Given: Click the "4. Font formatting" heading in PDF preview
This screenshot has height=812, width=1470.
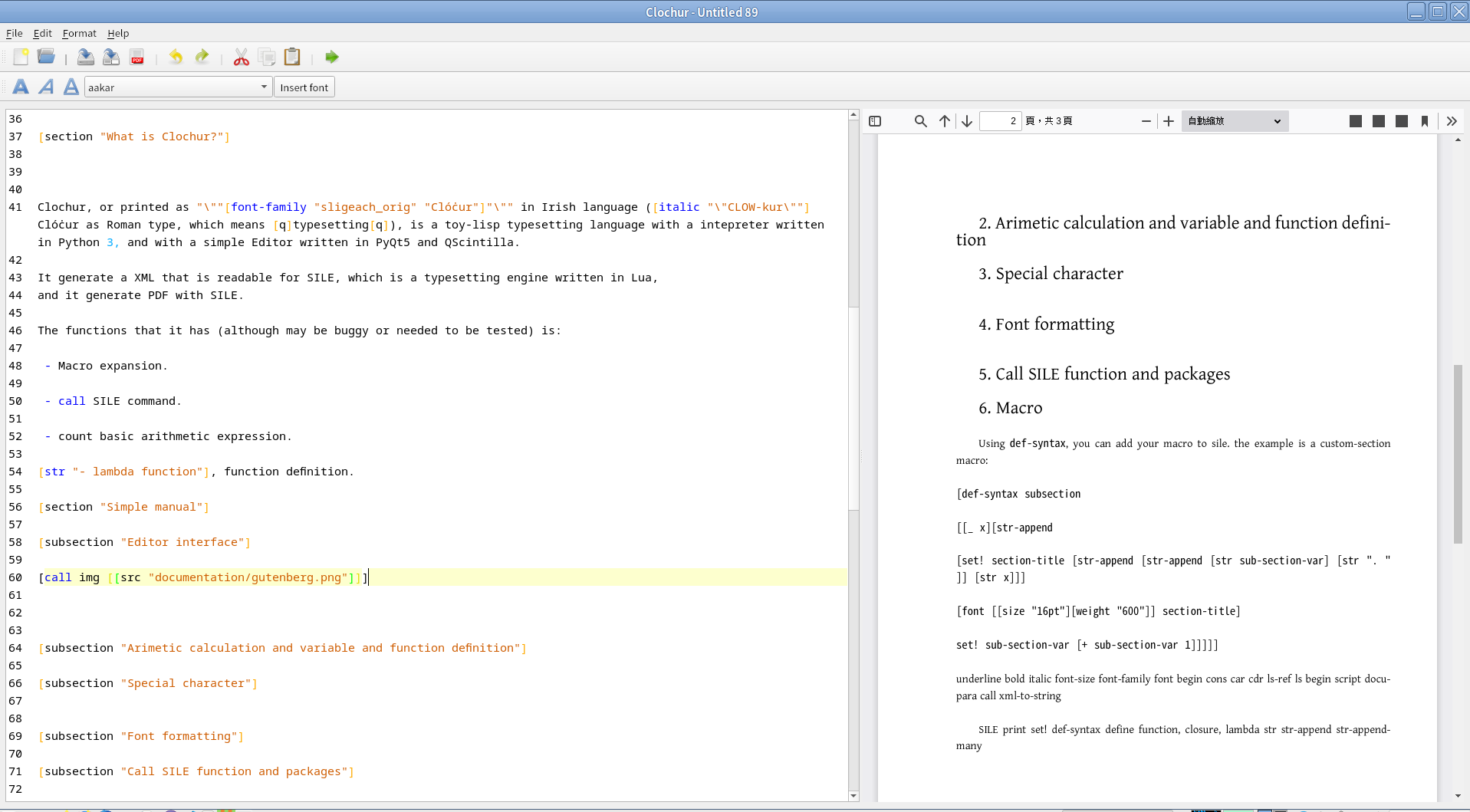Looking at the screenshot, I should (1046, 324).
